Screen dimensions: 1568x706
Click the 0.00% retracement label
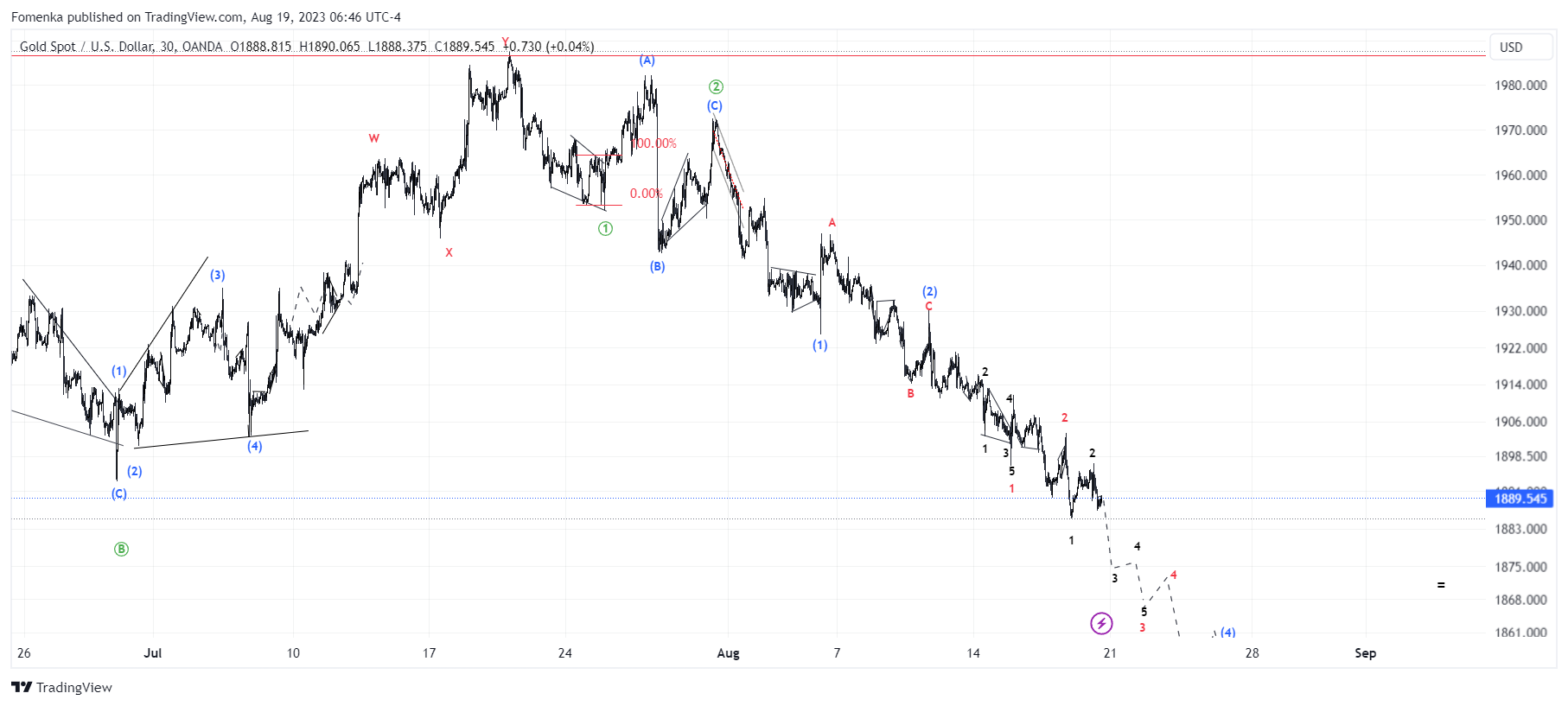click(x=646, y=194)
